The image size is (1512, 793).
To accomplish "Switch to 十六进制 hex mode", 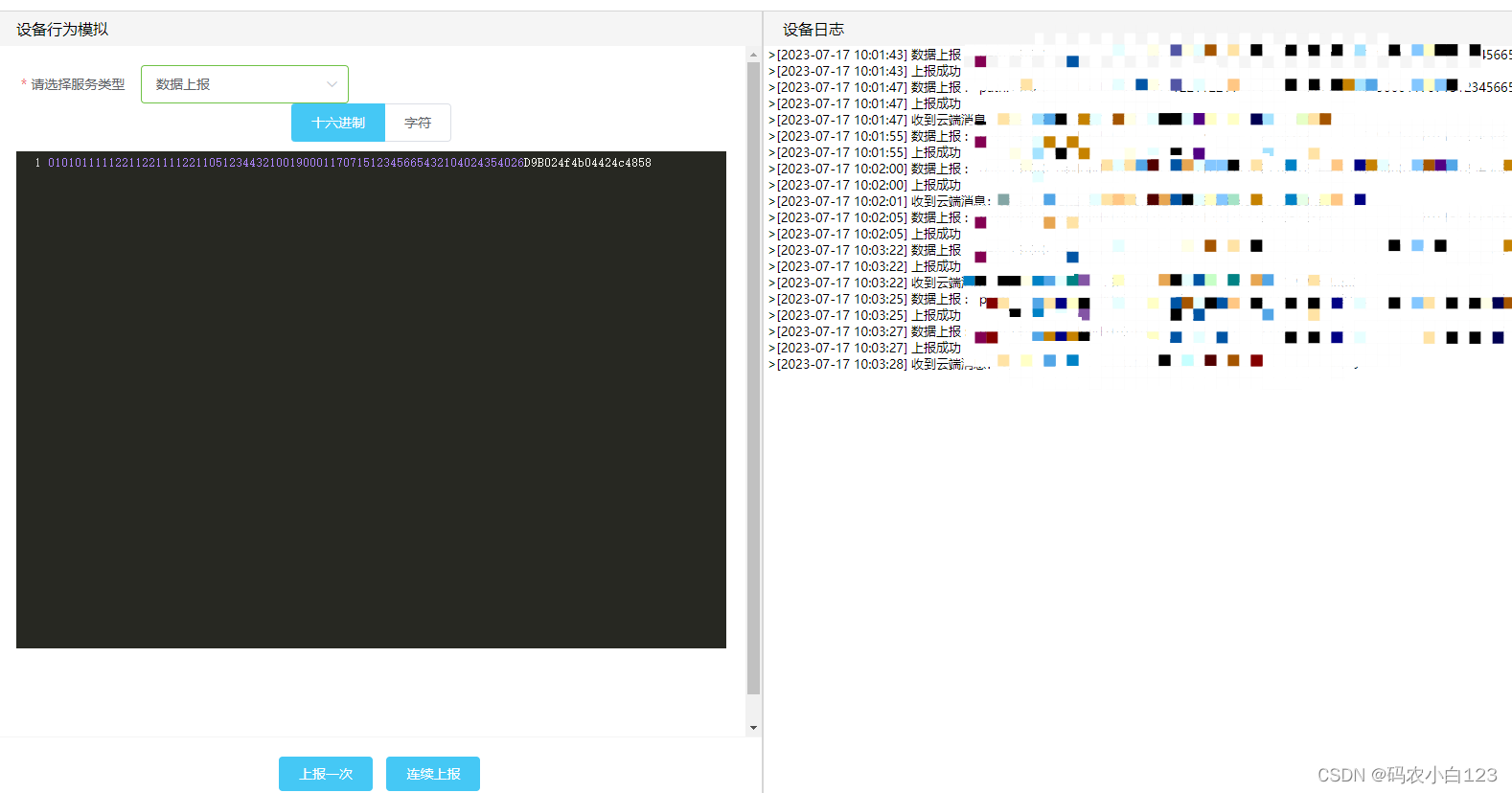I will (x=338, y=123).
